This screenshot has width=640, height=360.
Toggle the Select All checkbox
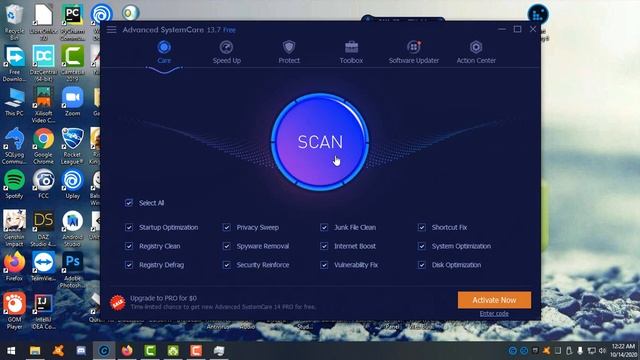click(x=129, y=202)
